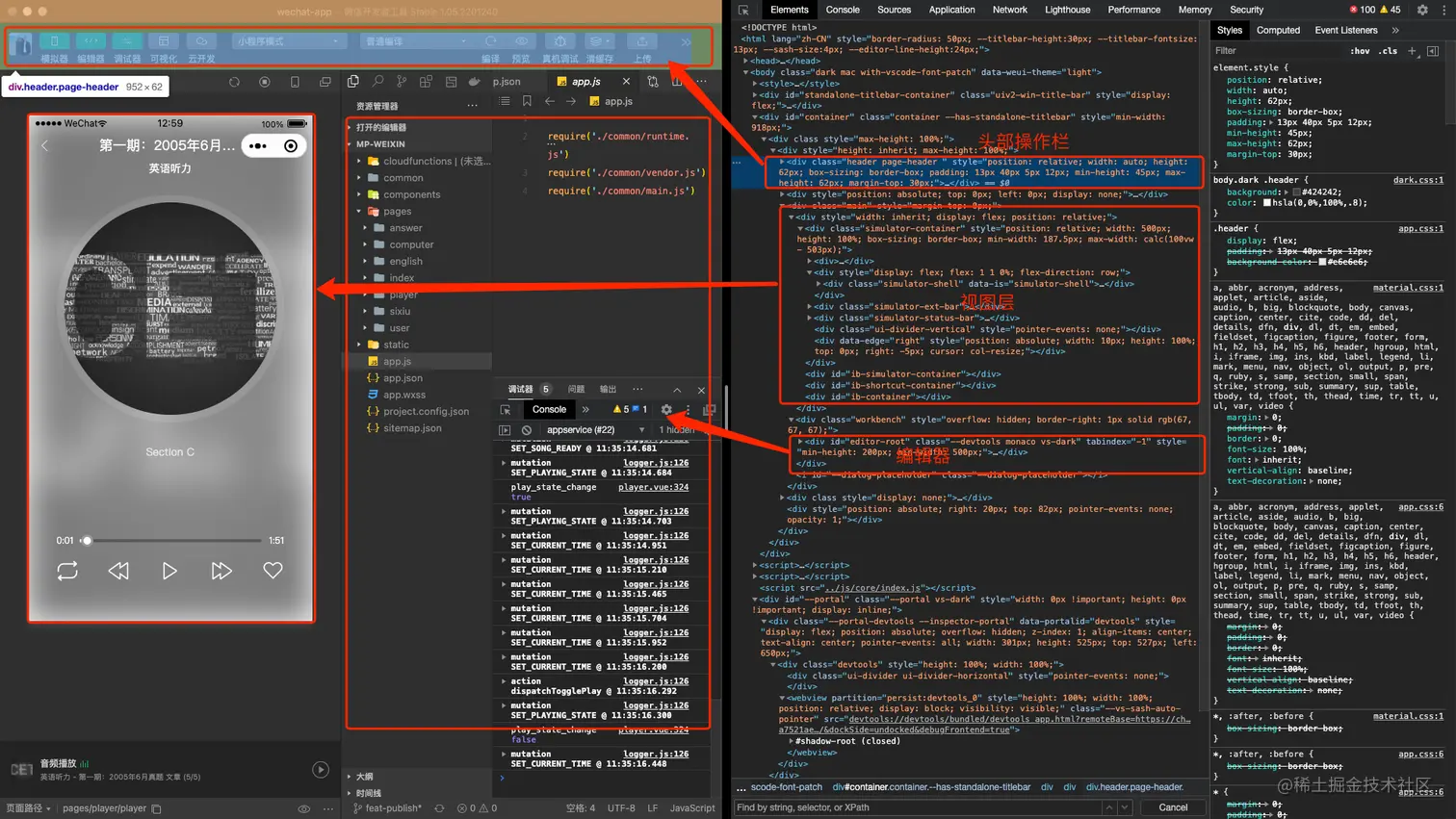Click the Find by string search field
1456x819 pixels.
918,807
